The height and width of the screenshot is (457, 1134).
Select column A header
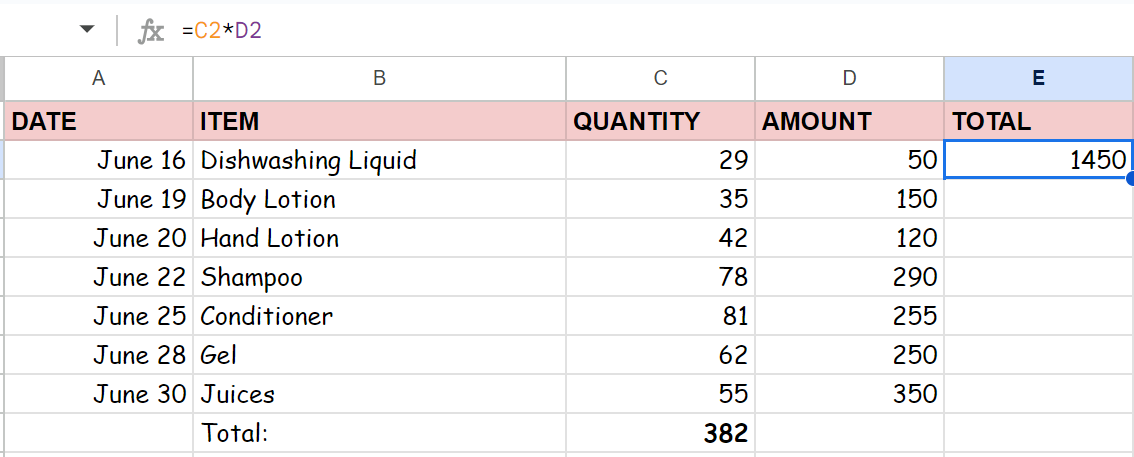point(98,78)
